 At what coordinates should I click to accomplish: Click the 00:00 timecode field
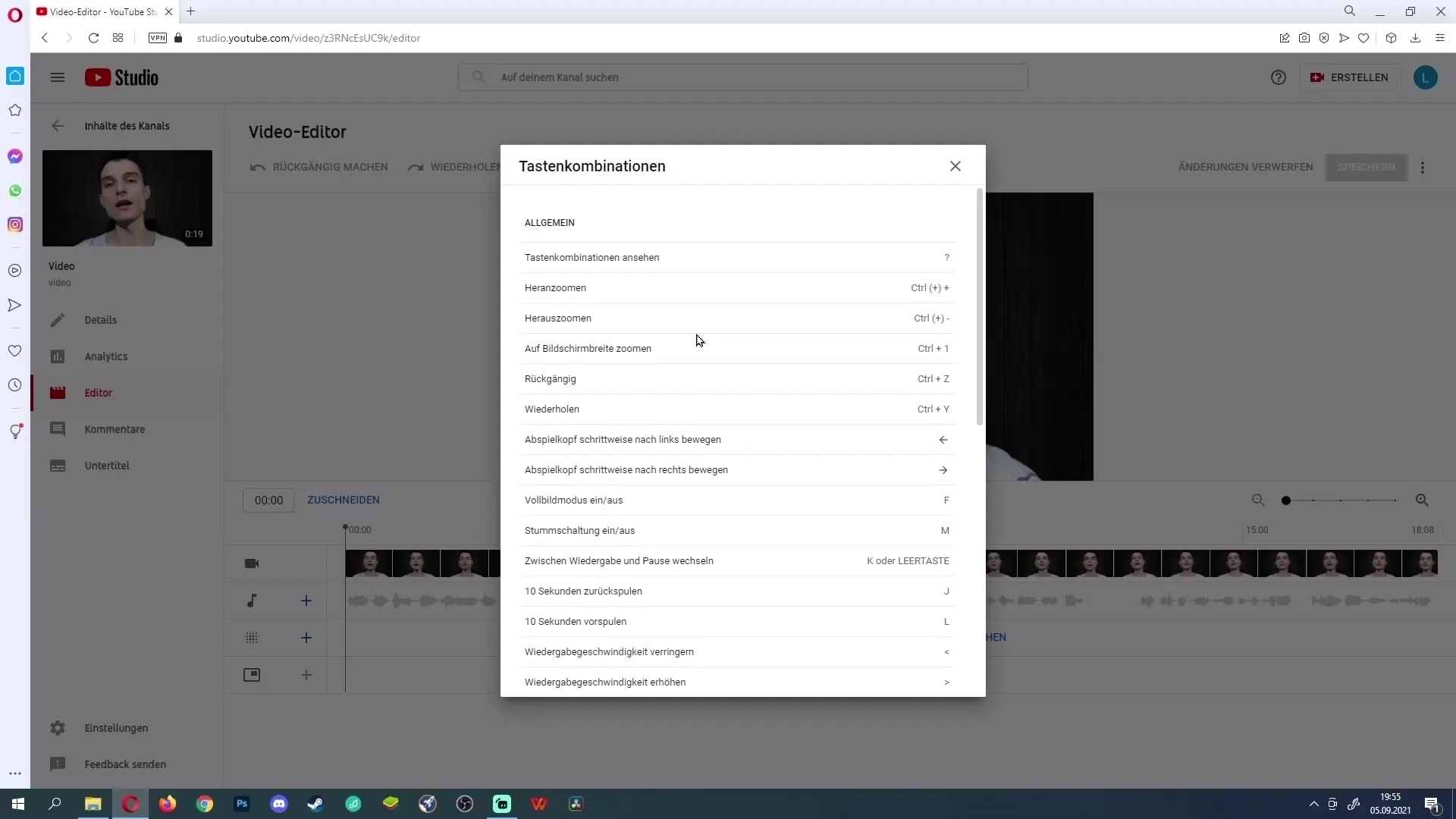click(x=268, y=500)
